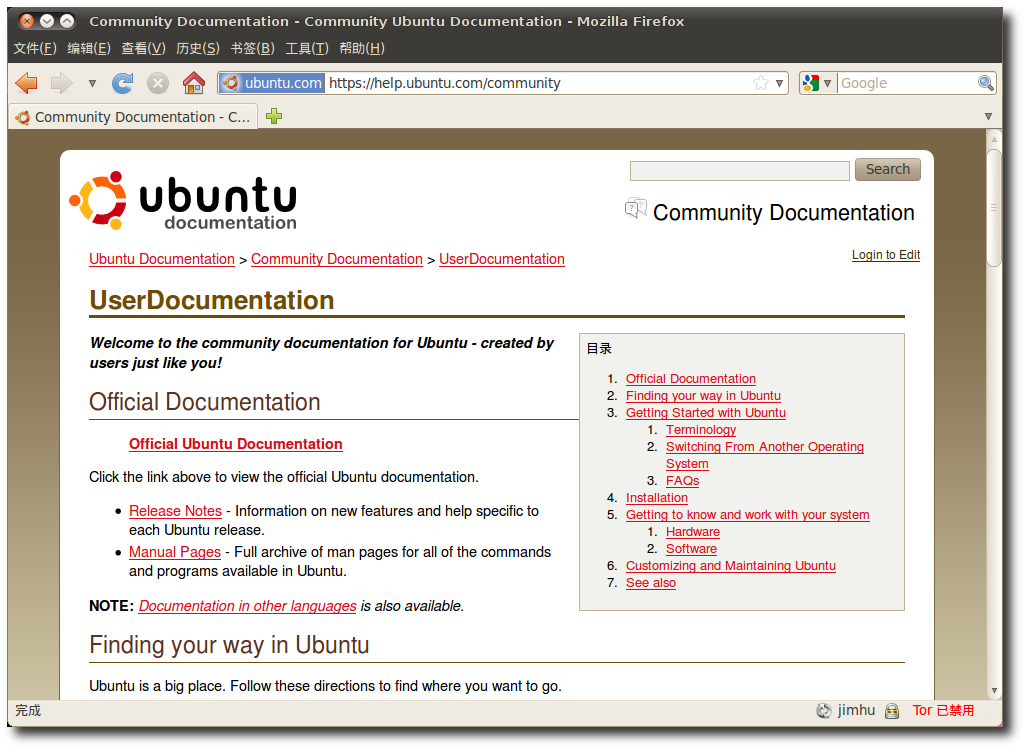This screenshot has width=1026, height=750.
Task: Open a new tab with plus icon
Action: coord(274,116)
